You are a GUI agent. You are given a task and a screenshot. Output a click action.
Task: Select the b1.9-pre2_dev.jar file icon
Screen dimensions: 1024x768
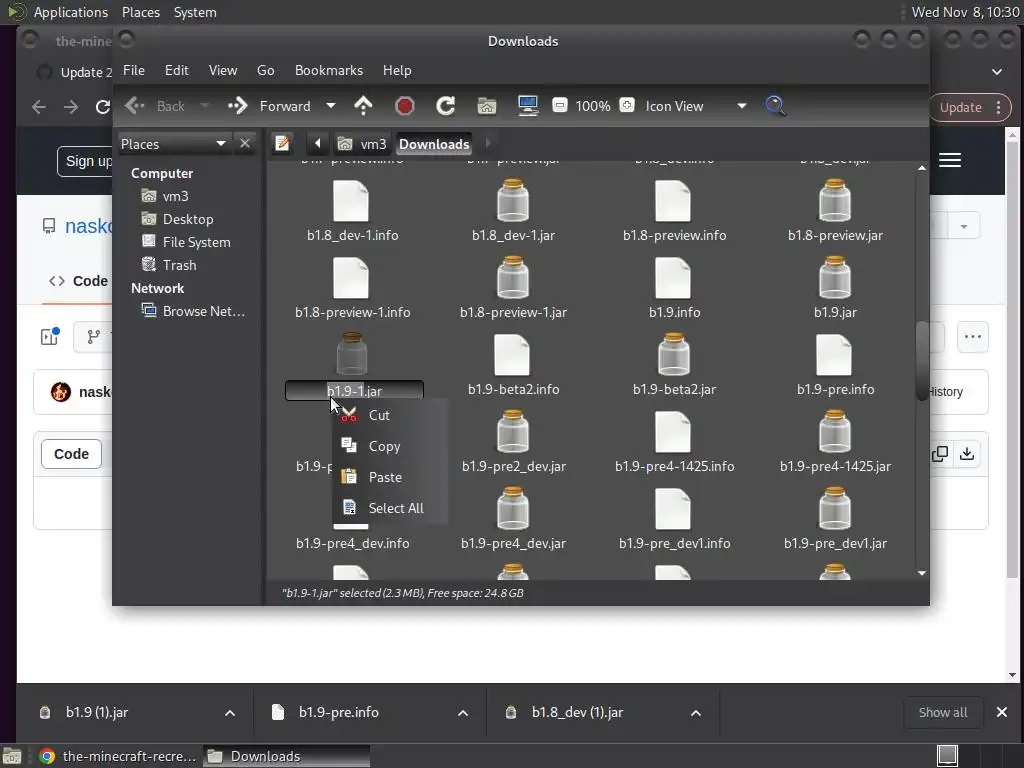click(513, 432)
